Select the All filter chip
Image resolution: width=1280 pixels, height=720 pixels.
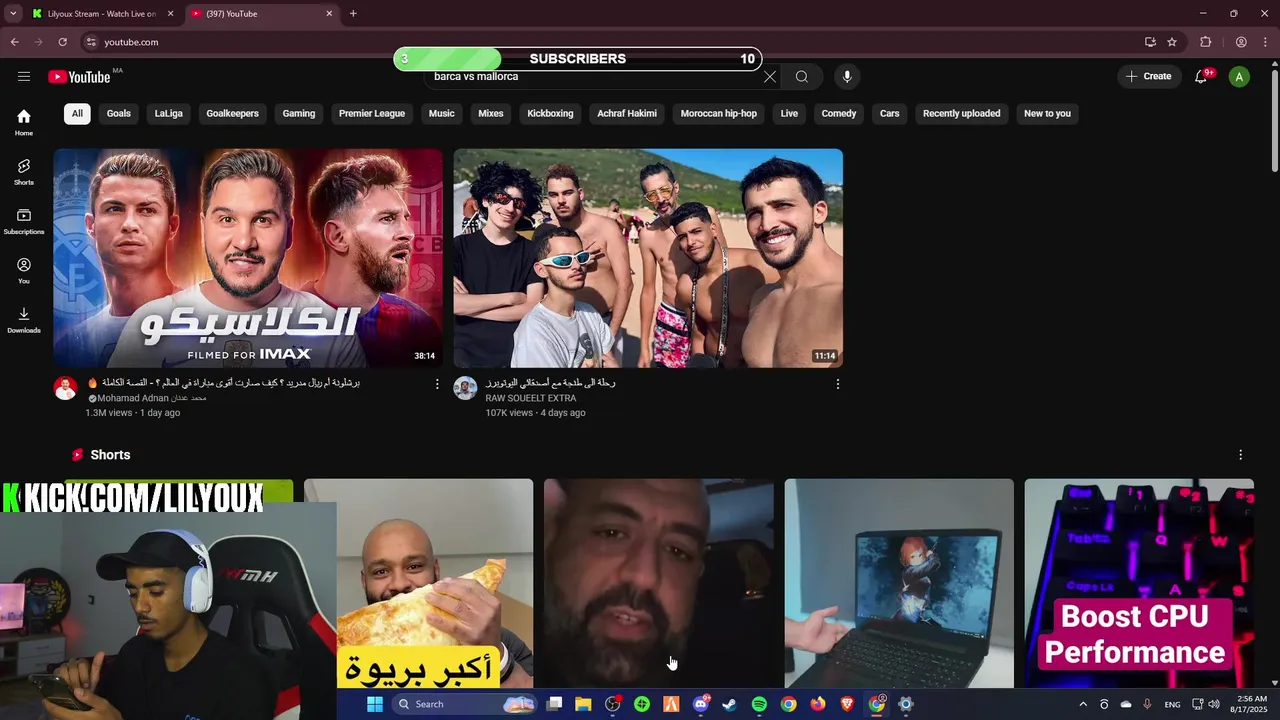pyautogui.click(x=77, y=113)
